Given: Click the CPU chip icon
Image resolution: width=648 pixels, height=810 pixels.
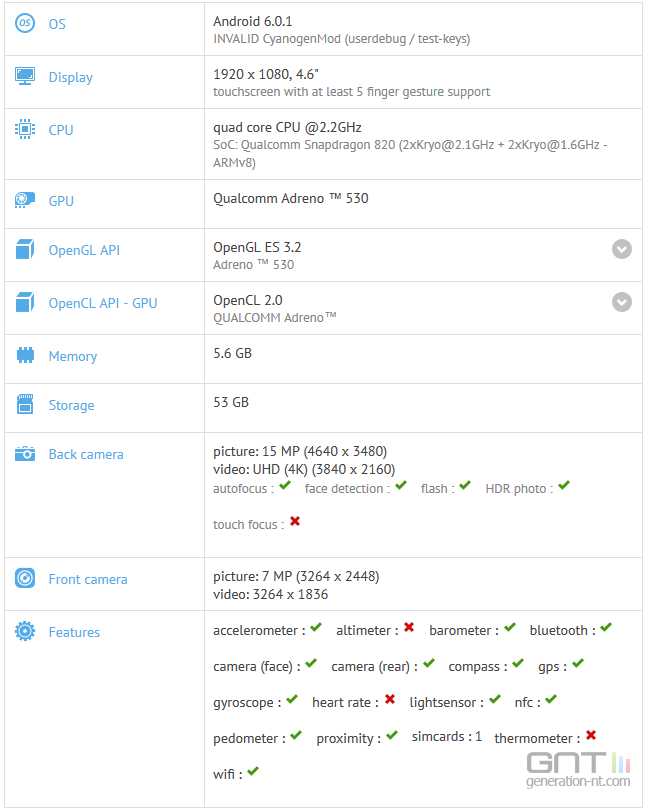Looking at the screenshot, I should [x=25, y=129].
